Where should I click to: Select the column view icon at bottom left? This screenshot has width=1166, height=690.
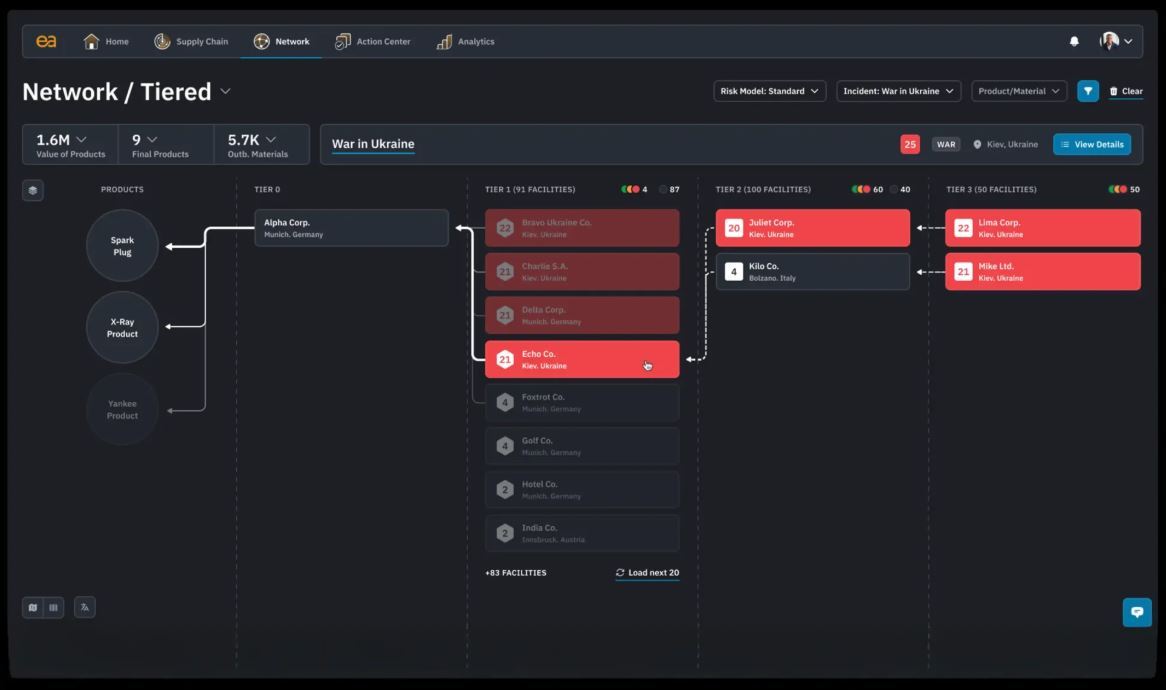point(53,607)
